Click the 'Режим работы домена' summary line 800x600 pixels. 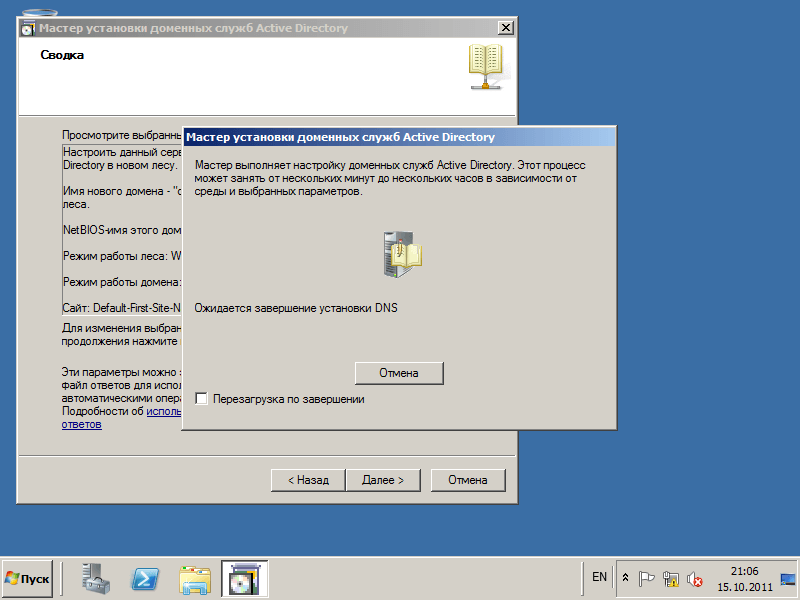121,282
